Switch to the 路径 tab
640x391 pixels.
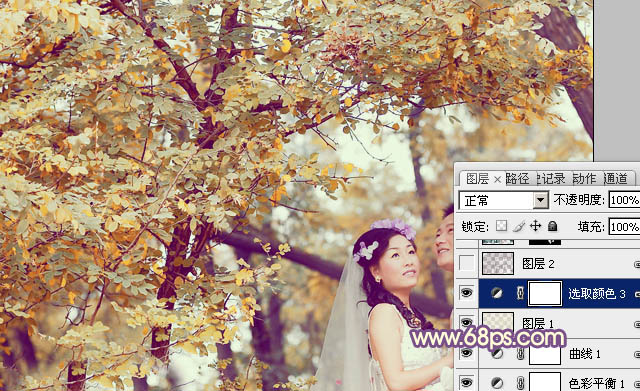click(x=517, y=178)
